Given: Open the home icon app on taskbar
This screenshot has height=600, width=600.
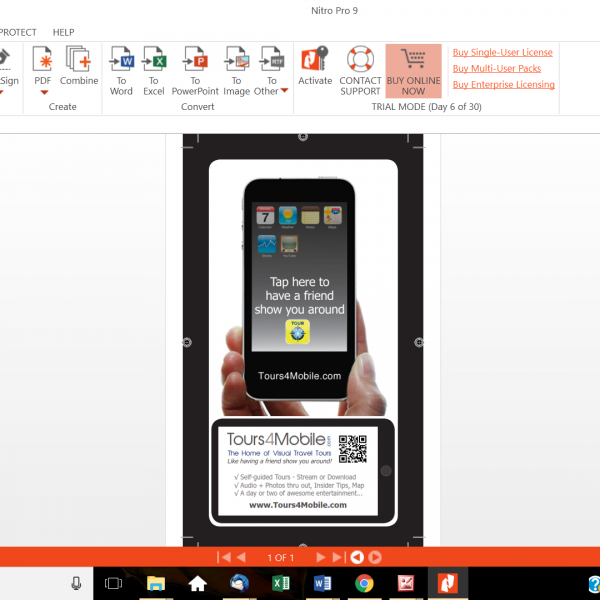Looking at the screenshot, I should pyautogui.click(x=197, y=584).
